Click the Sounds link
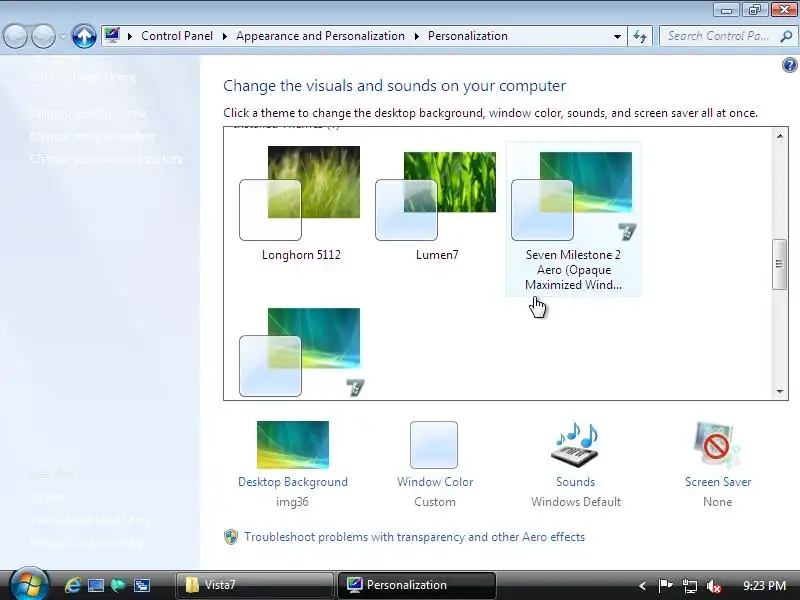This screenshot has width=800, height=600. pos(575,482)
